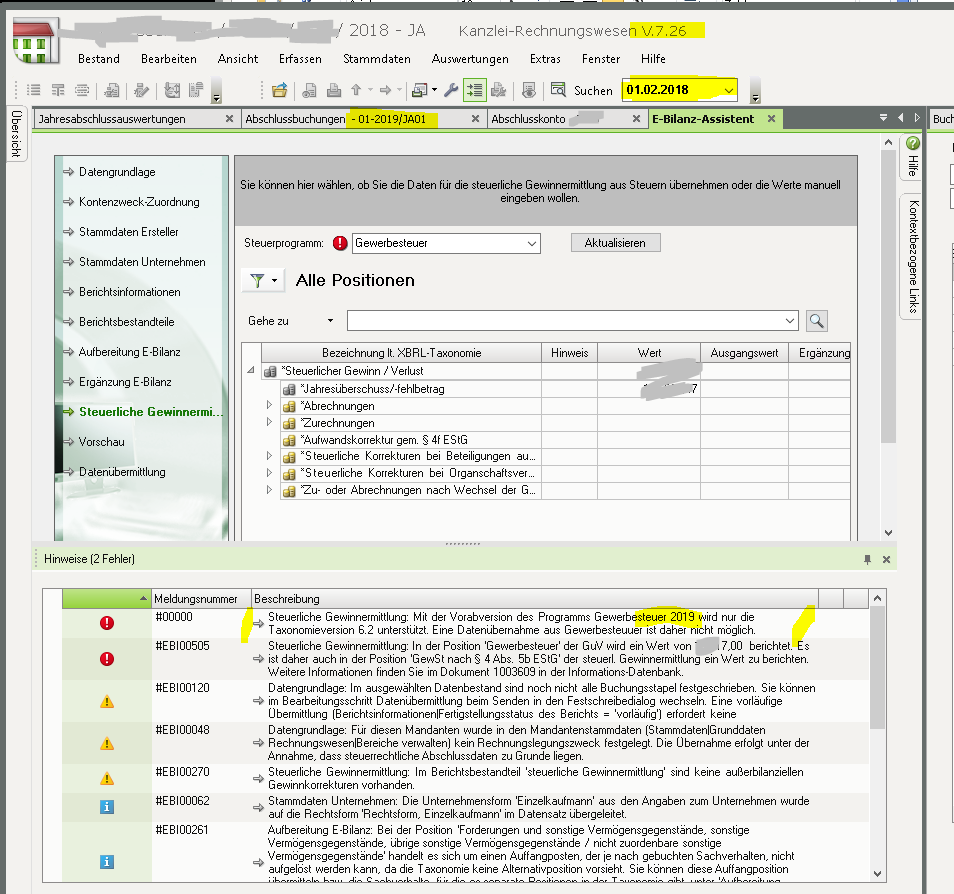Open the Hilfe menu in the menu bar
The width and height of the screenshot is (954, 894).
[653, 59]
